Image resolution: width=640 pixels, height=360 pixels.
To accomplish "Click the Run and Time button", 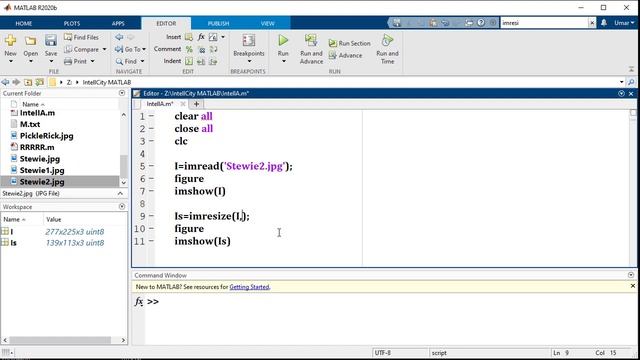I will pyautogui.click(x=387, y=49).
